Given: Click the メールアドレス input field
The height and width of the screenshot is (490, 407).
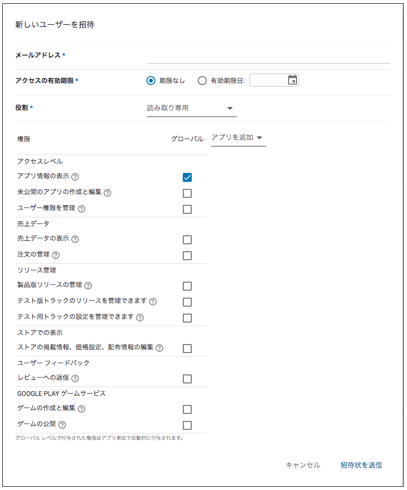Looking at the screenshot, I should click(x=268, y=56).
